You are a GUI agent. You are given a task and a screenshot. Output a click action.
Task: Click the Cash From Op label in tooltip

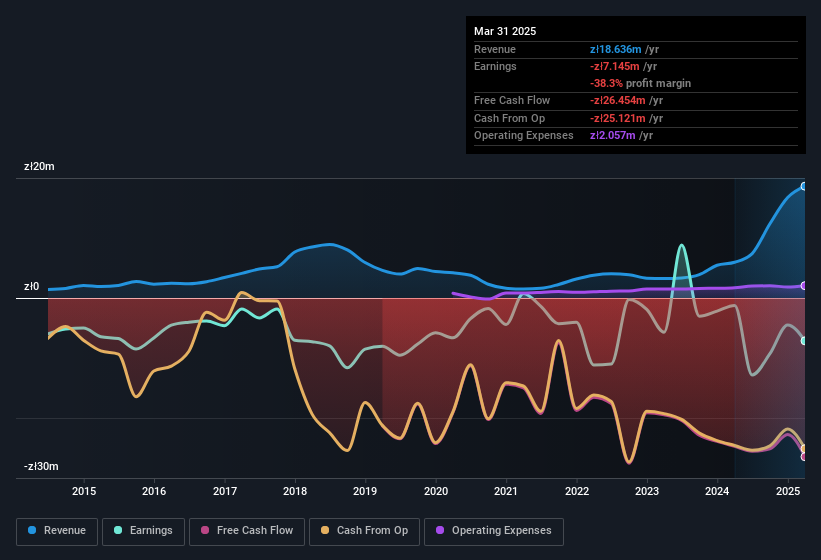coord(509,118)
